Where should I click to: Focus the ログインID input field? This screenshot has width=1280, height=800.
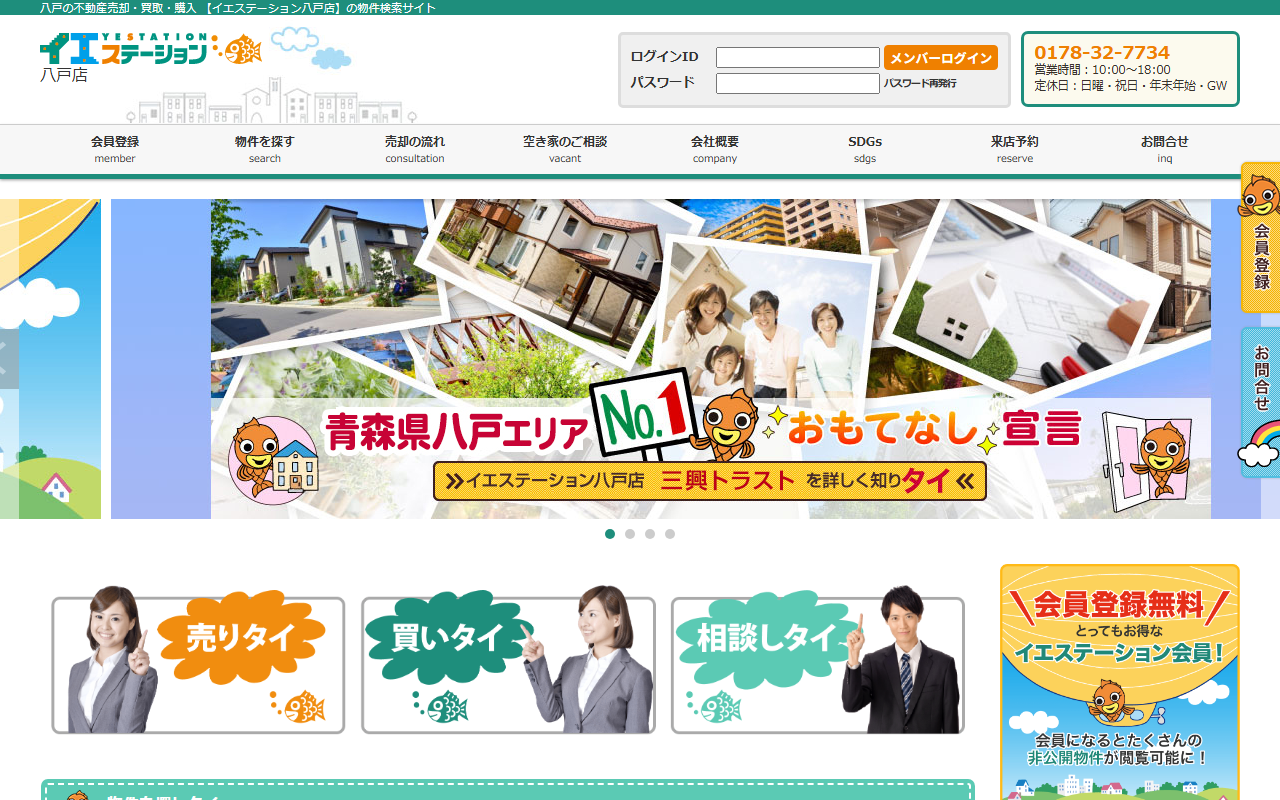[798, 58]
